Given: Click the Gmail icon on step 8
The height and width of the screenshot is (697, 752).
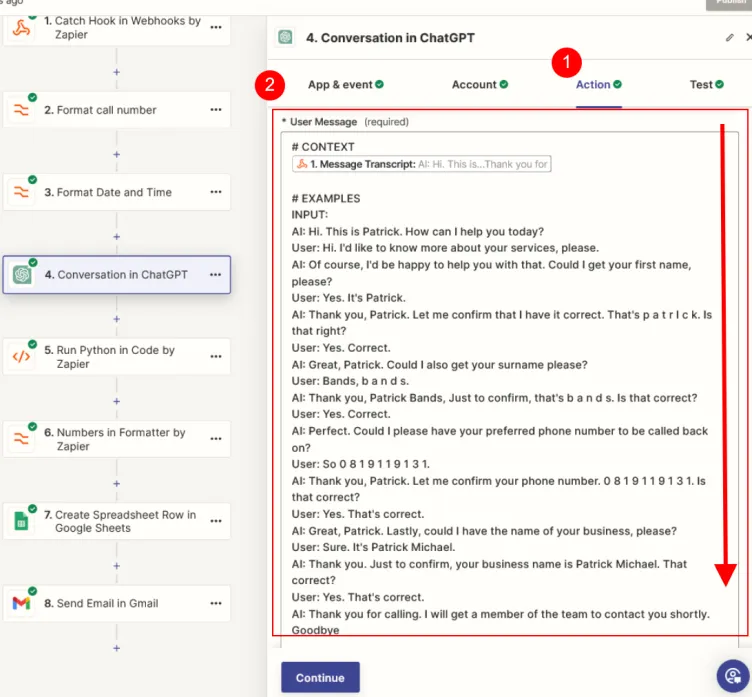Looking at the screenshot, I should point(21,603).
